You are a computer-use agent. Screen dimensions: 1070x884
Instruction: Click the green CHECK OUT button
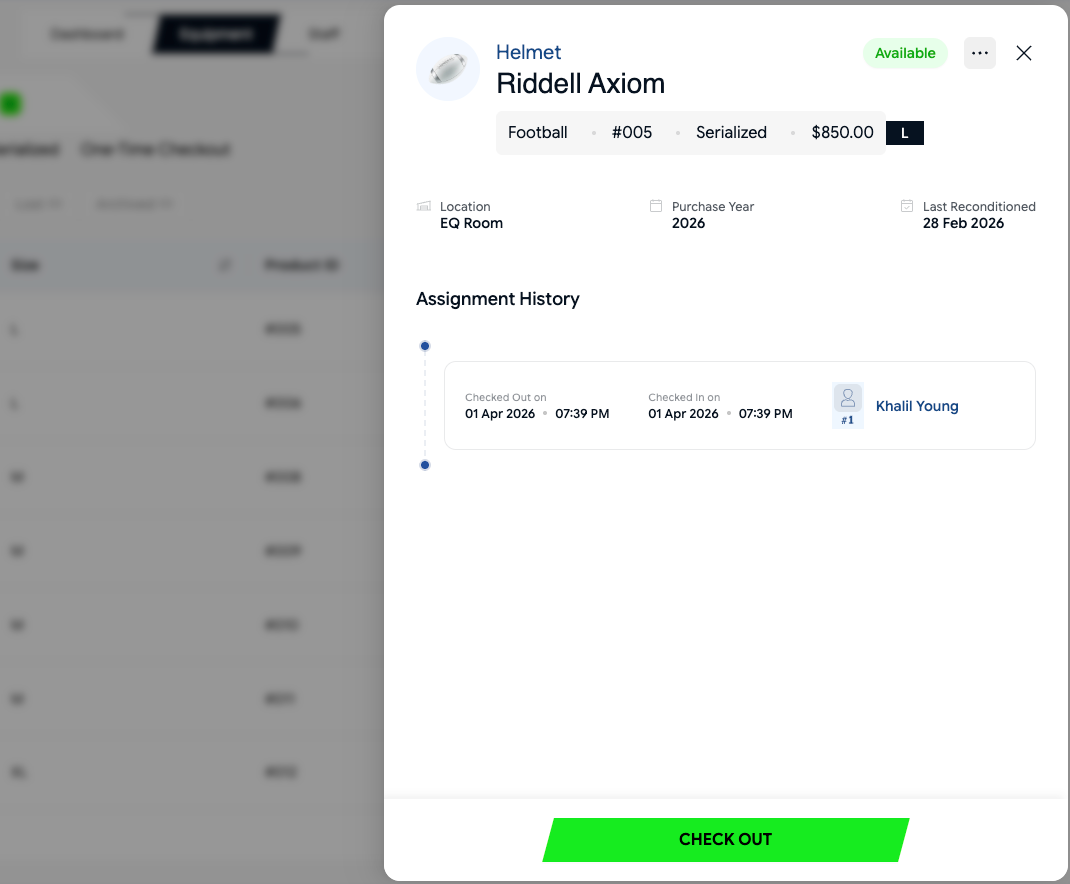[x=725, y=839]
